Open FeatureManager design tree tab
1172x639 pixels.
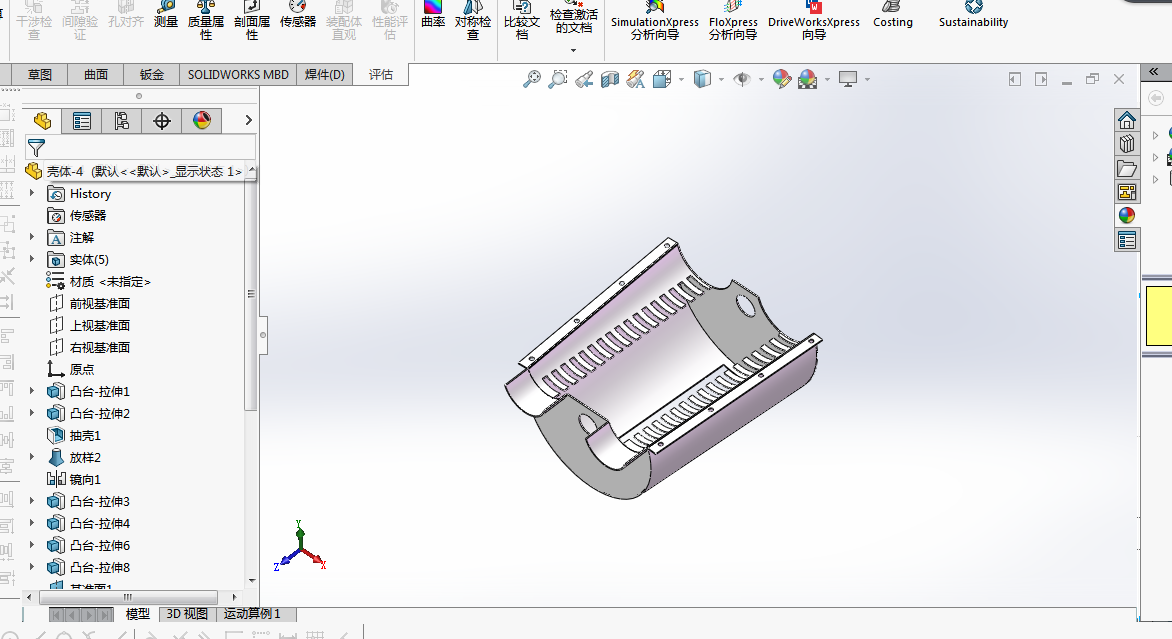(42, 121)
